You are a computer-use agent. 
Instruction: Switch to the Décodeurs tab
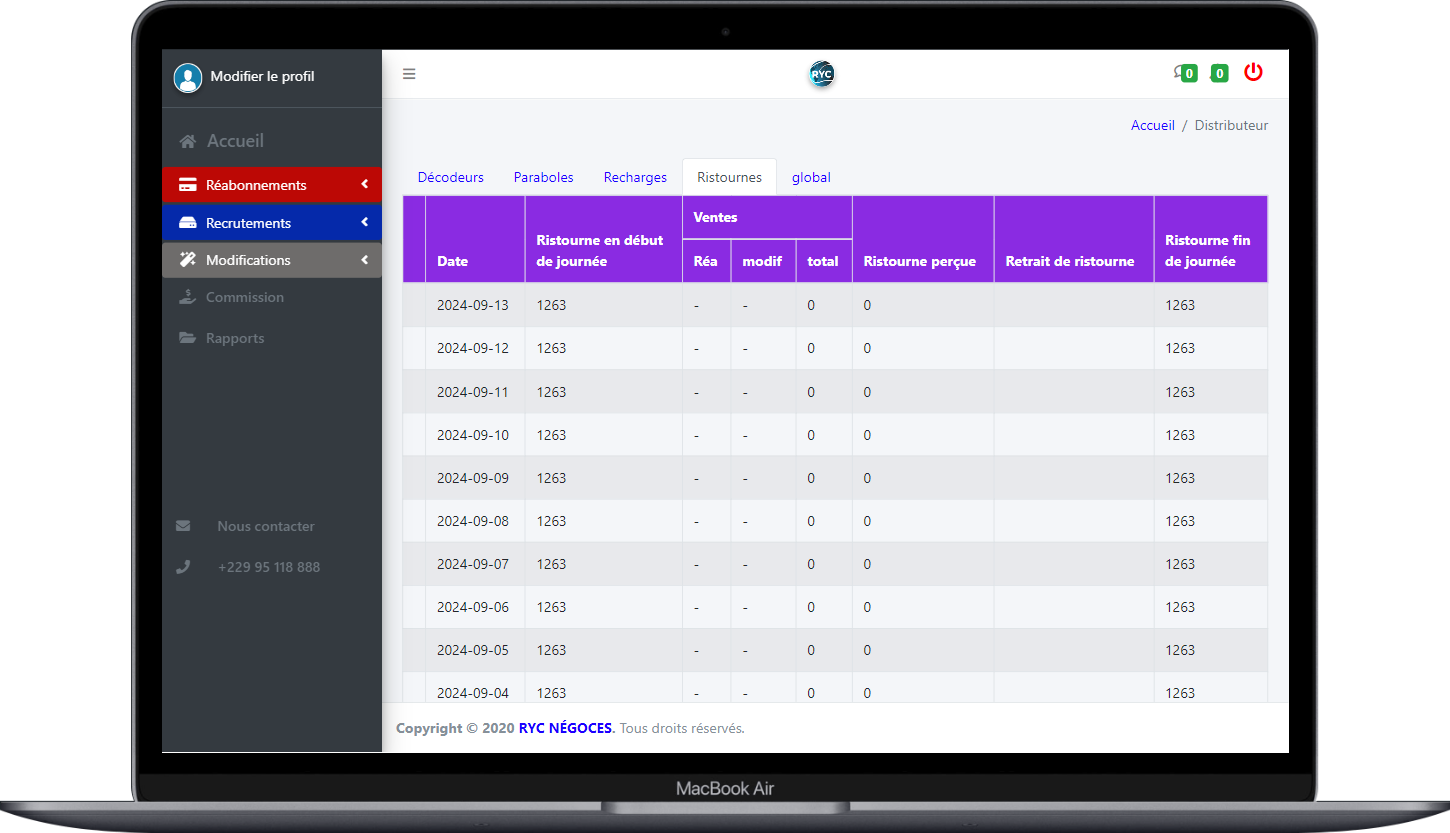pos(450,177)
